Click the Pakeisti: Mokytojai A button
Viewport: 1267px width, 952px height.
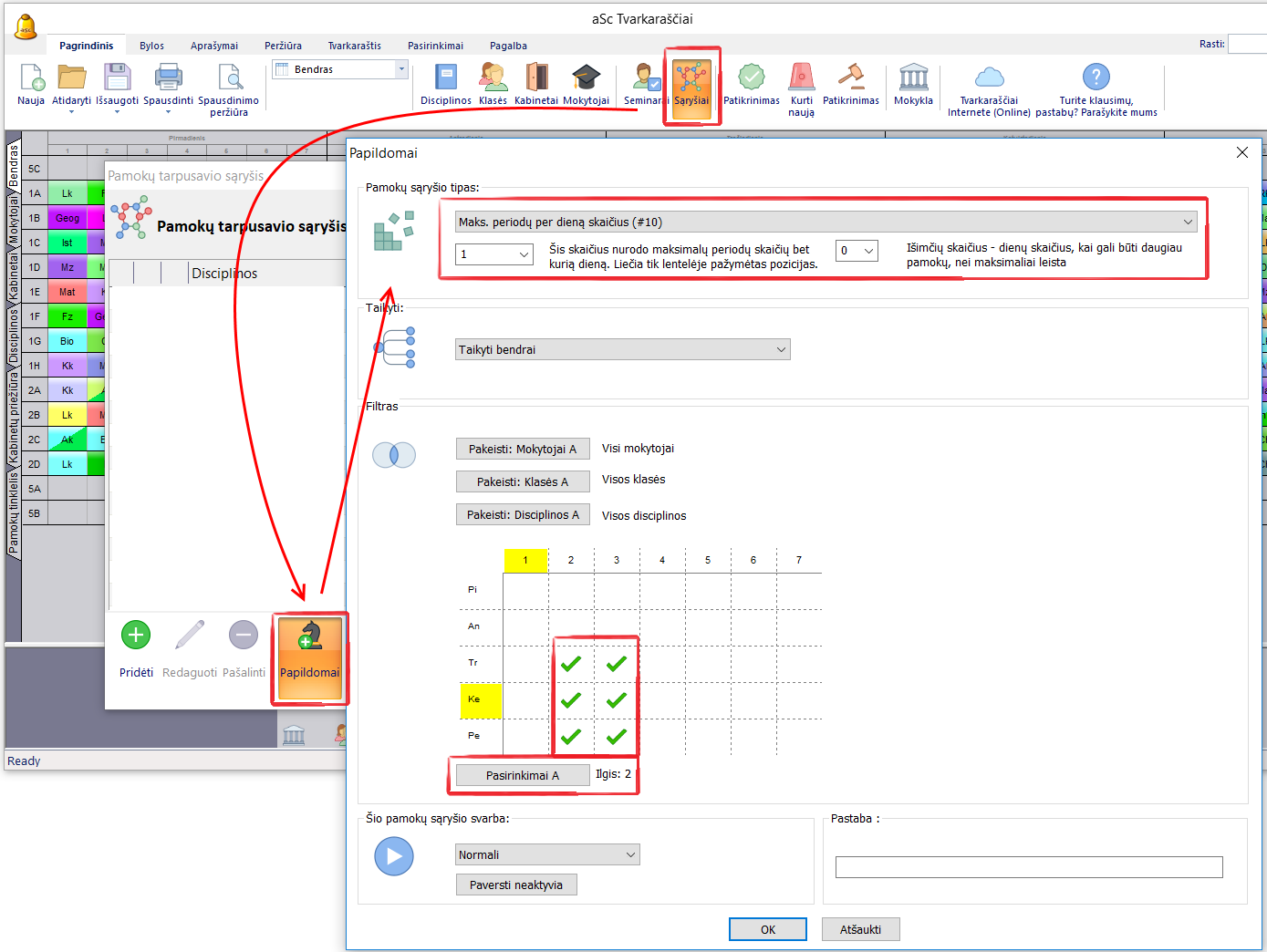(x=522, y=449)
